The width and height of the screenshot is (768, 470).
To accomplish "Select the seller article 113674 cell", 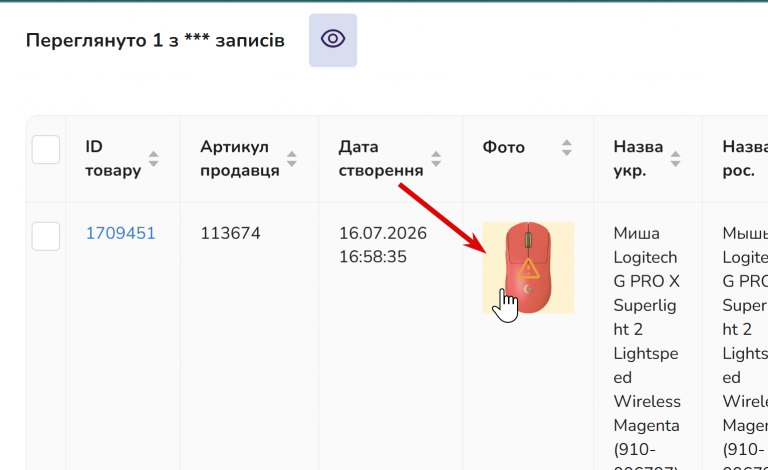I will coord(230,233).
